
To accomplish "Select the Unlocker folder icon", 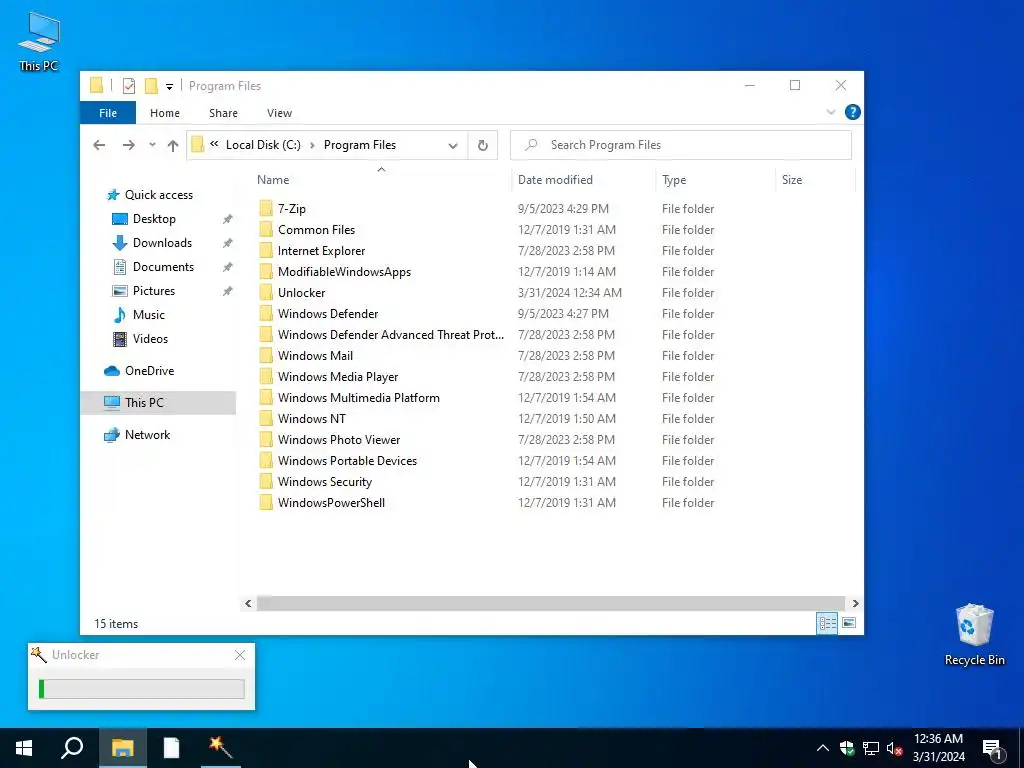I will click(x=266, y=293).
